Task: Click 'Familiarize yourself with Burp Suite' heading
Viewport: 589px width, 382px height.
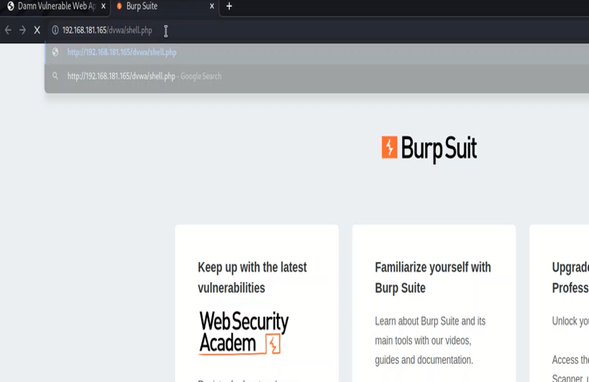Action: pos(433,278)
